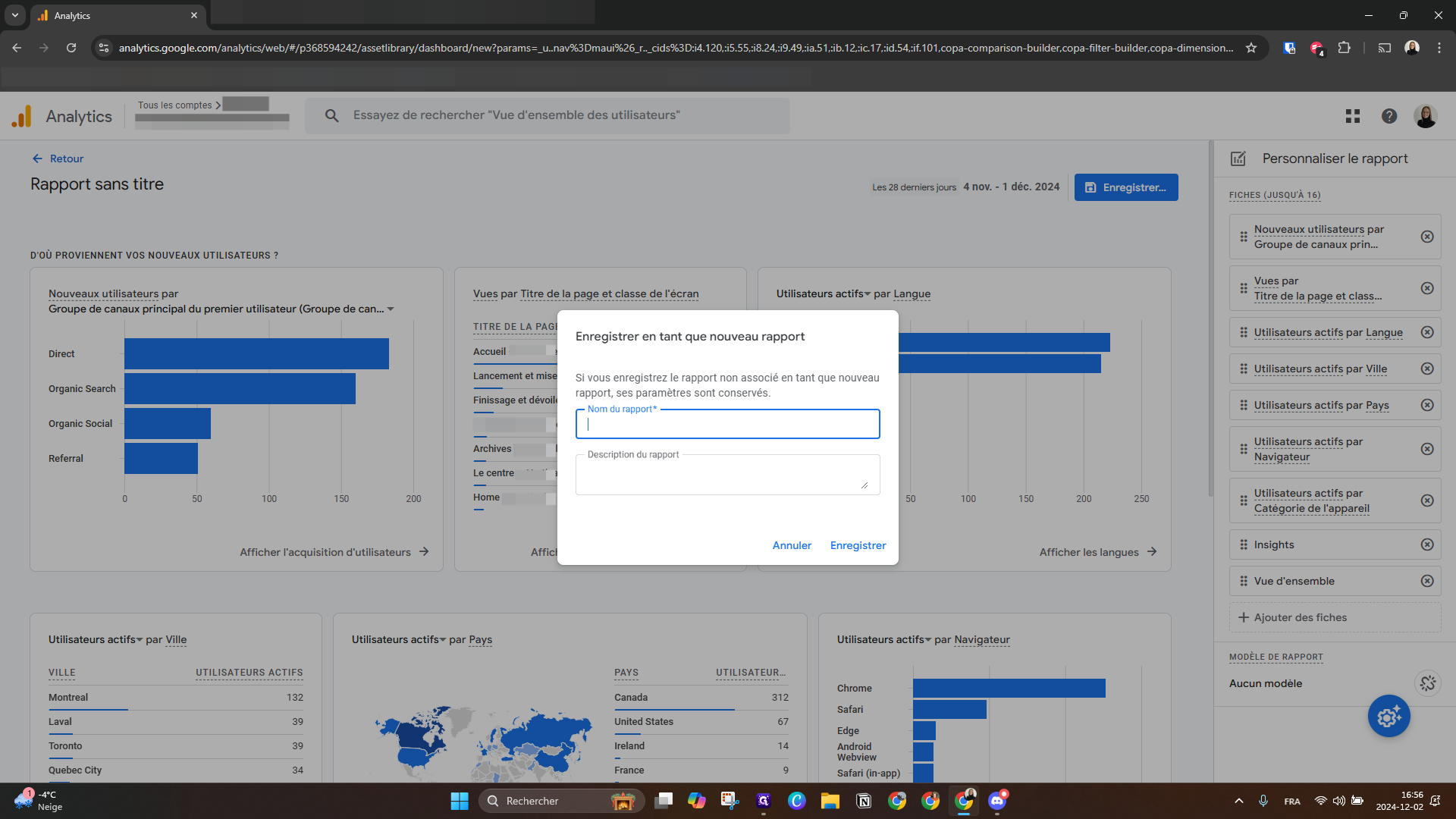The height and width of the screenshot is (819, 1456).
Task: Click the Retour back arrow
Action: tap(37, 158)
